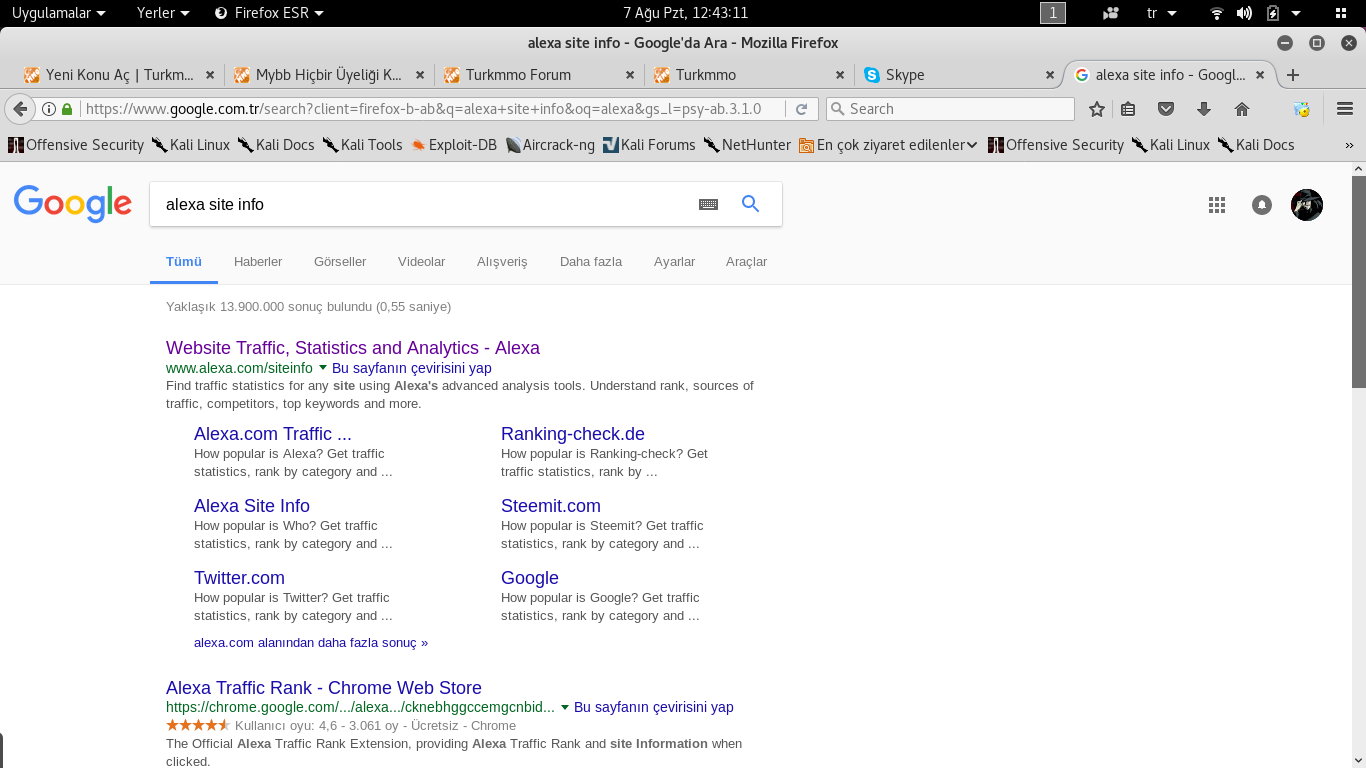Close the alexa site info tab
This screenshot has height=768, width=1366.
click(1260, 75)
